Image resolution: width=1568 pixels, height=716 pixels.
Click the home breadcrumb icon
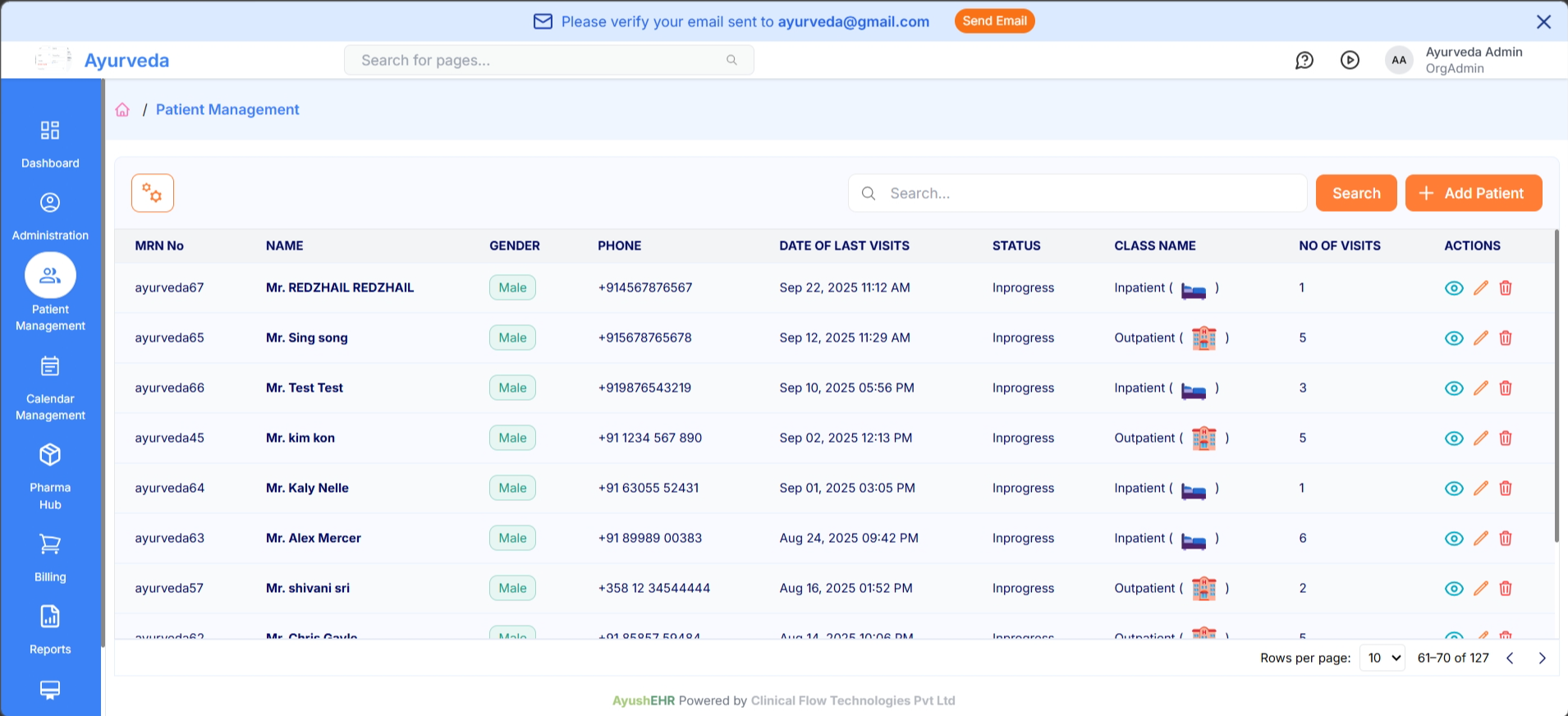[122, 110]
